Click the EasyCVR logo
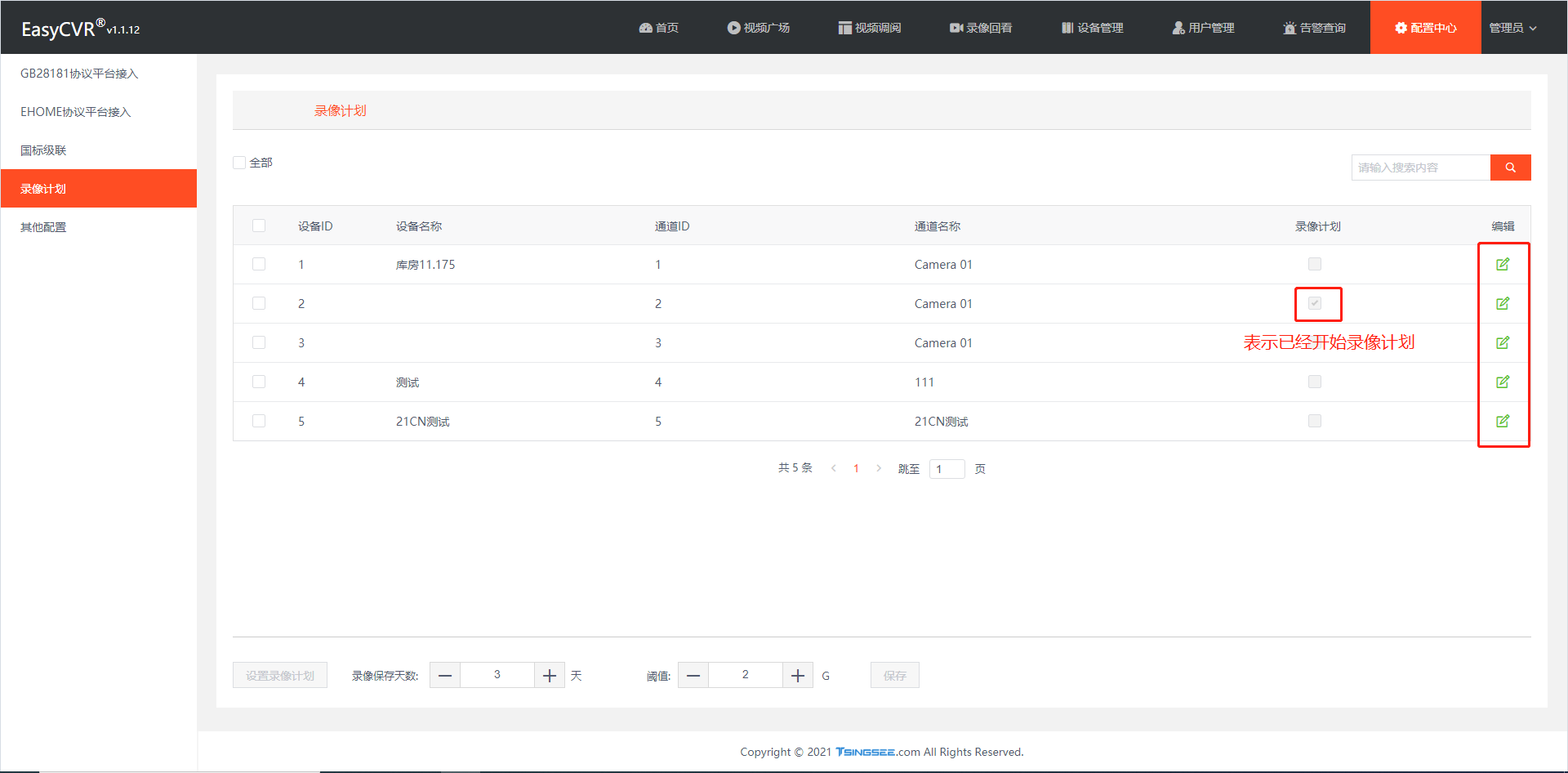 tap(80, 28)
